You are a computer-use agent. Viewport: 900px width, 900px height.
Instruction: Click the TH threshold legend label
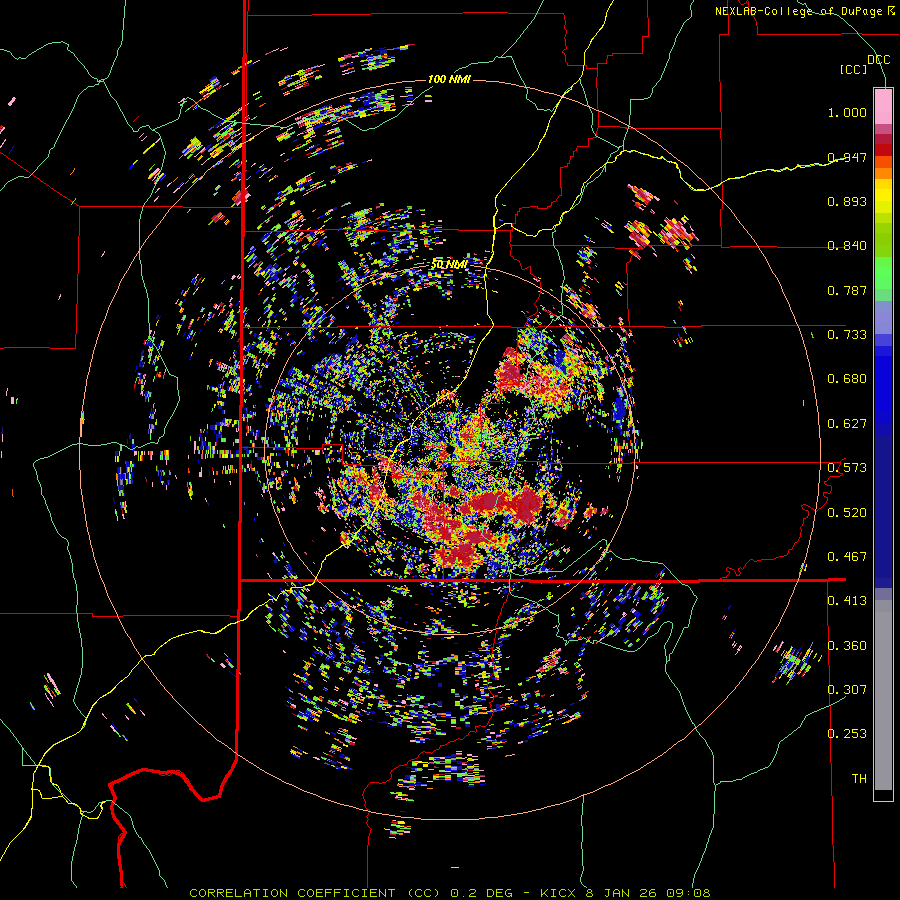(x=859, y=779)
